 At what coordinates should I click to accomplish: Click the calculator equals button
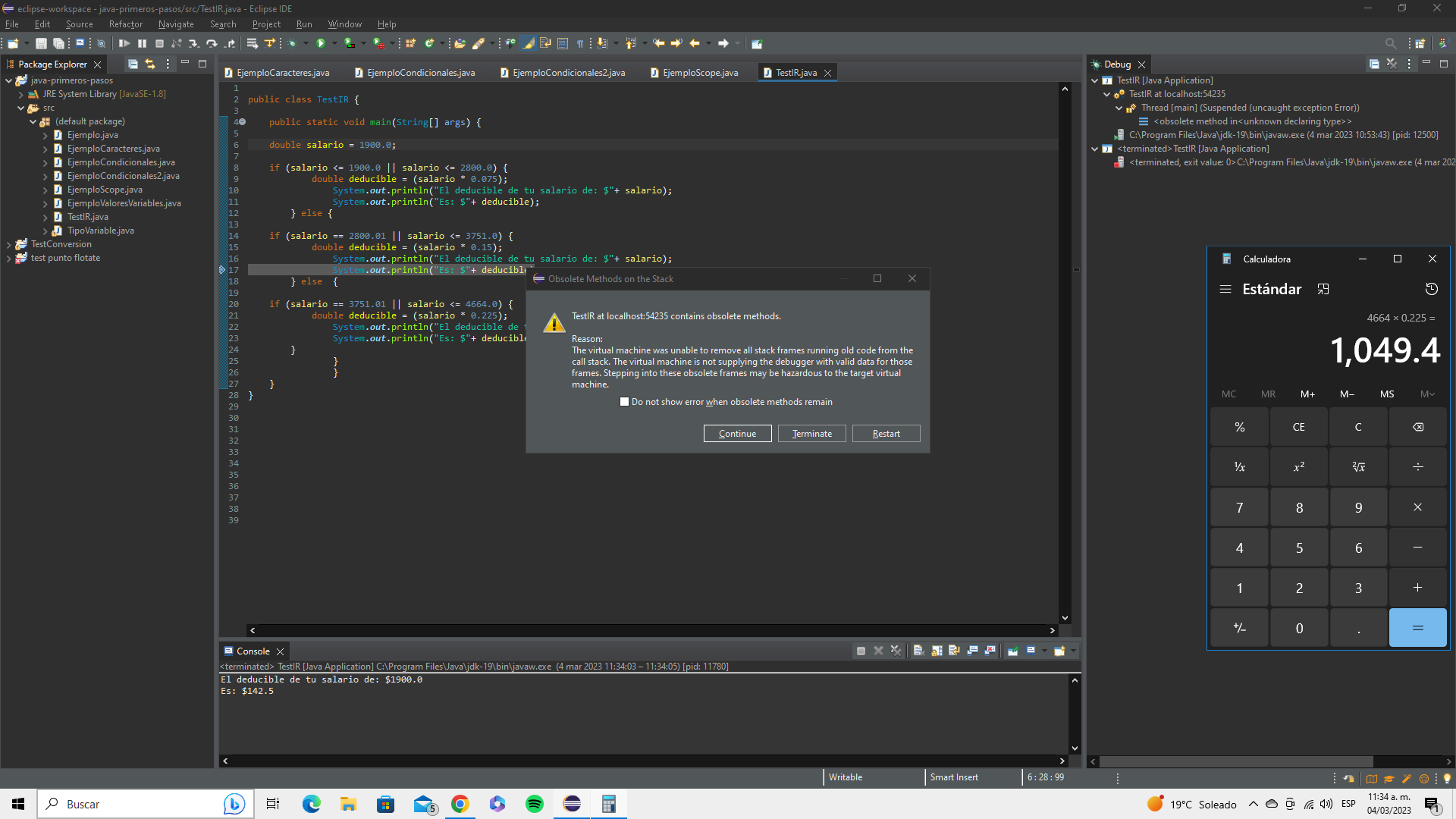pyautogui.click(x=1417, y=628)
